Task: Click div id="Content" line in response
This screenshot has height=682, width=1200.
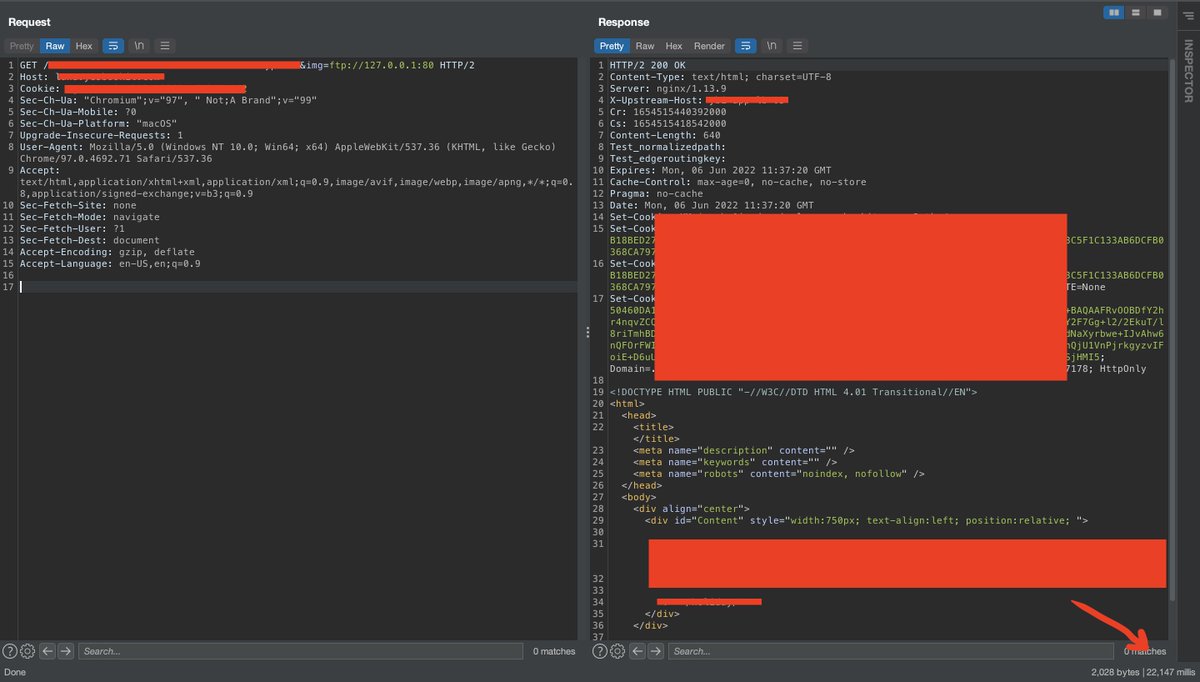Action: pos(866,520)
